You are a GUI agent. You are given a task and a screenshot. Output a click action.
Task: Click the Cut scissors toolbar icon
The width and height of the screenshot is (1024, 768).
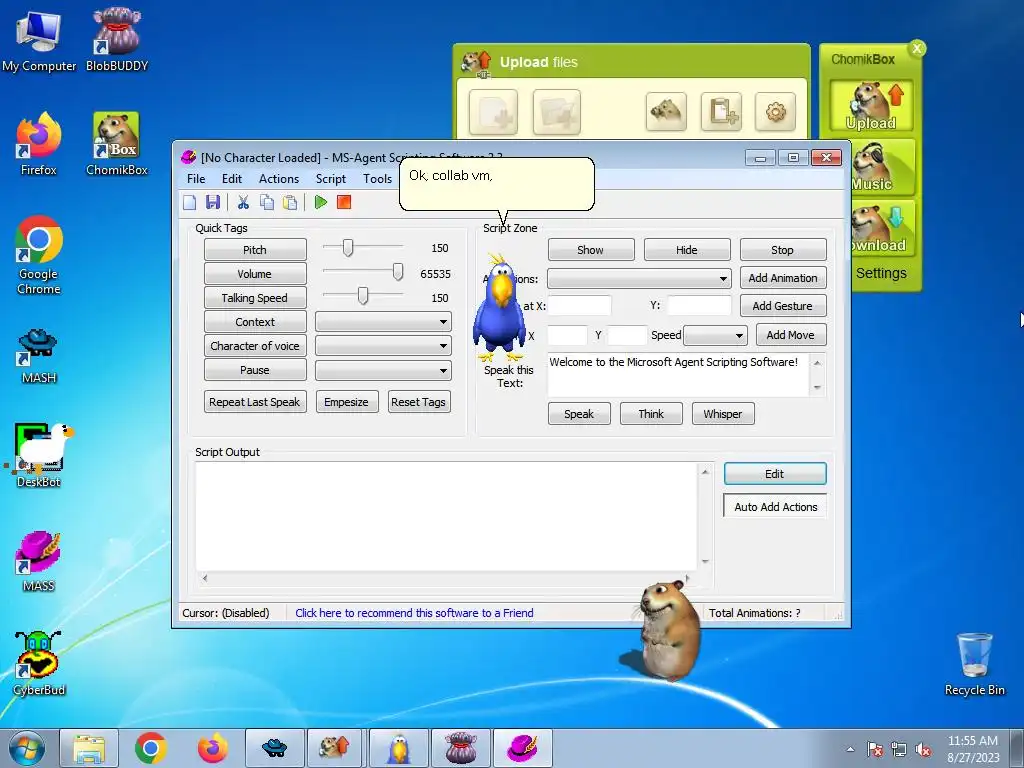[x=243, y=202]
